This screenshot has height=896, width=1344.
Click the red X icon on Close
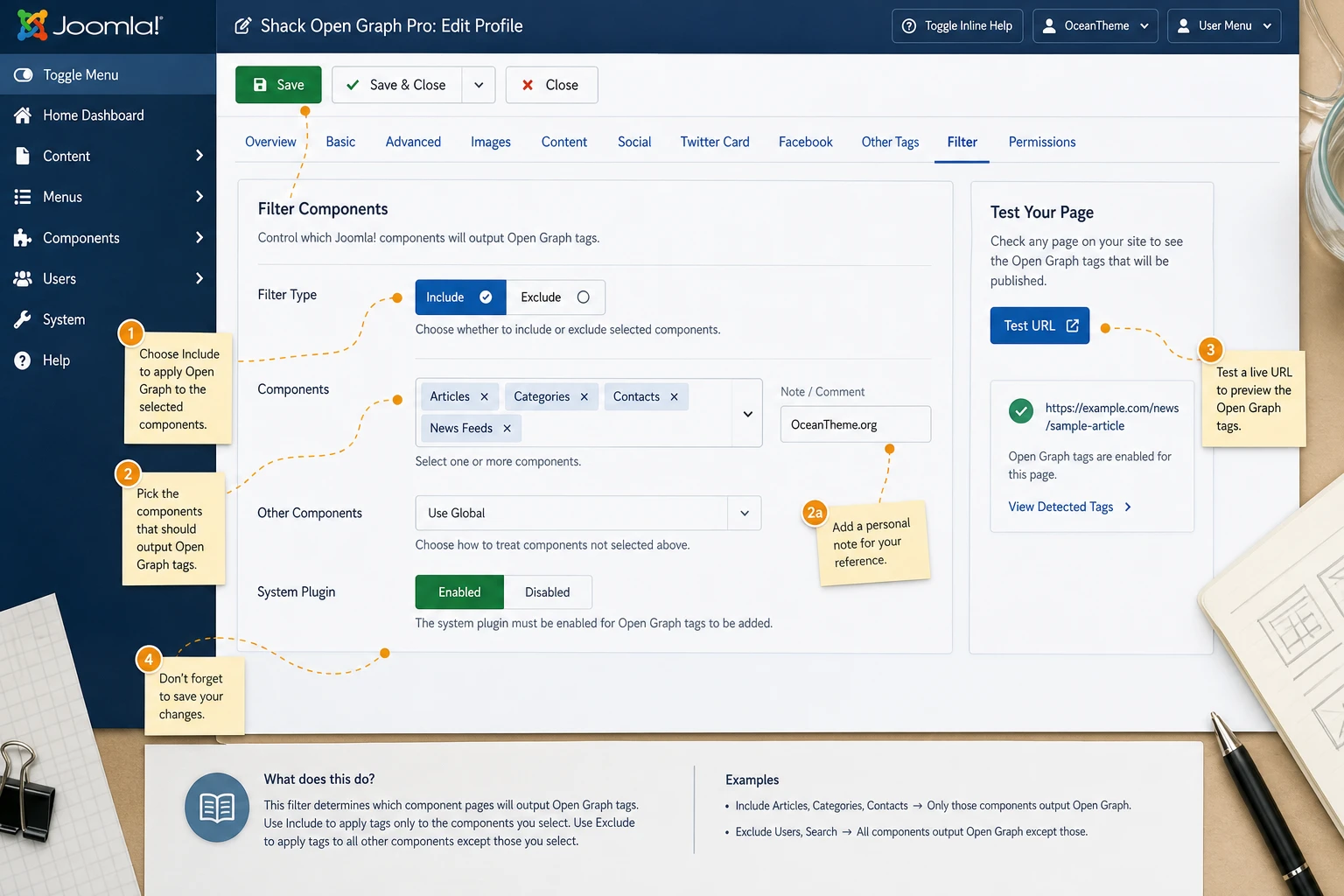click(x=528, y=85)
